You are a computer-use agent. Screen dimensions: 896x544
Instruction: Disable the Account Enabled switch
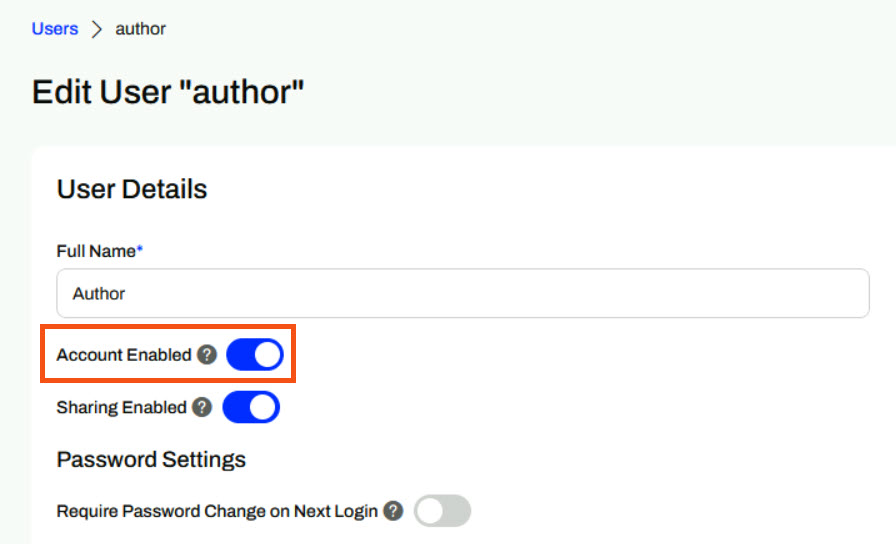click(x=255, y=354)
